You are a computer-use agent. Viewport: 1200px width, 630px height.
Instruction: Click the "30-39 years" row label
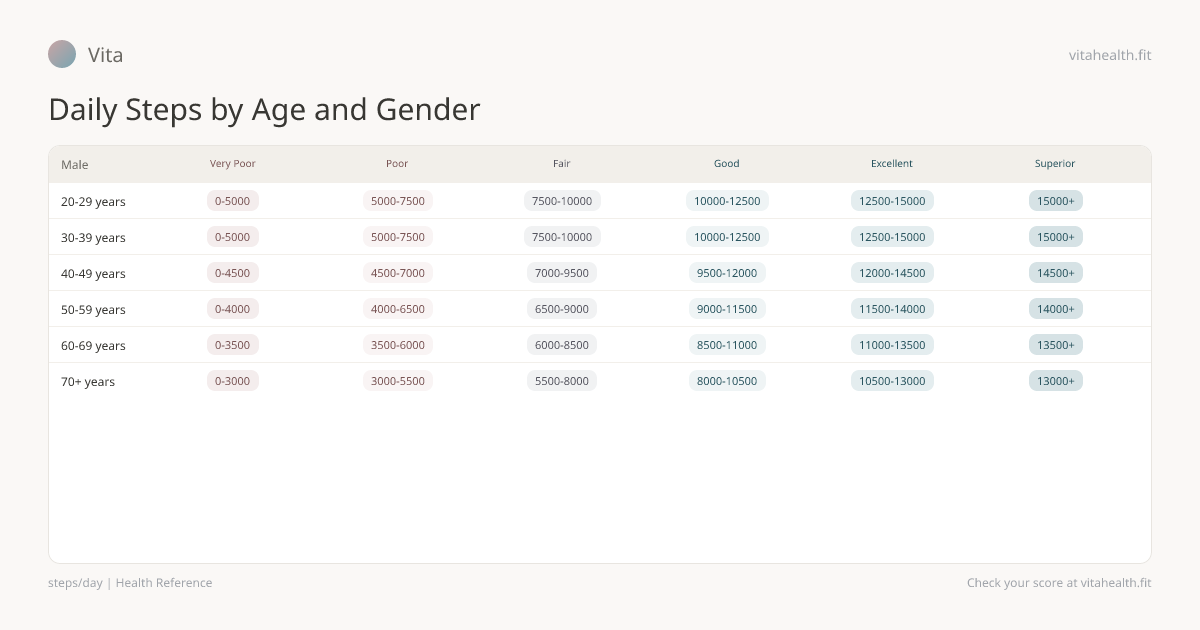(x=93, y=238)
